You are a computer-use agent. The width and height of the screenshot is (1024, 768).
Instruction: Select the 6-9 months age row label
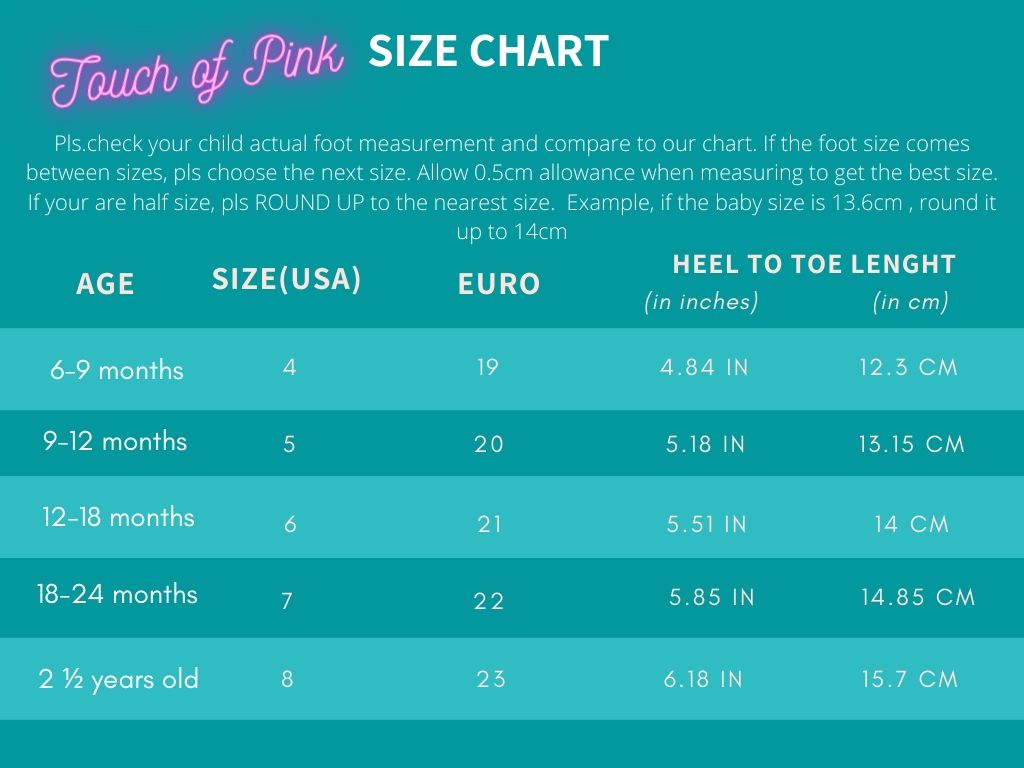click(117, 370)
